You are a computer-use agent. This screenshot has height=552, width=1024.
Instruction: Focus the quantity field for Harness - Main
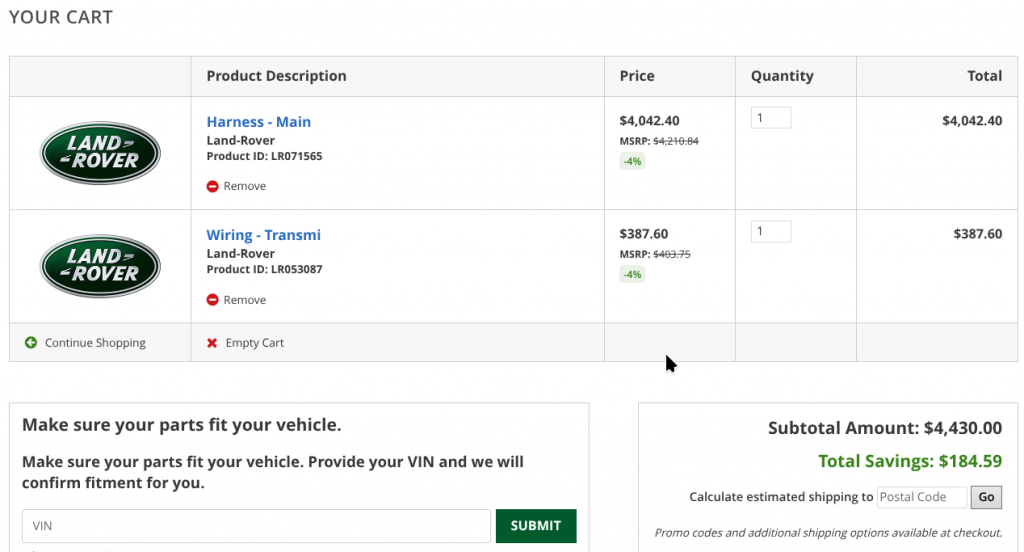(771, 118)
